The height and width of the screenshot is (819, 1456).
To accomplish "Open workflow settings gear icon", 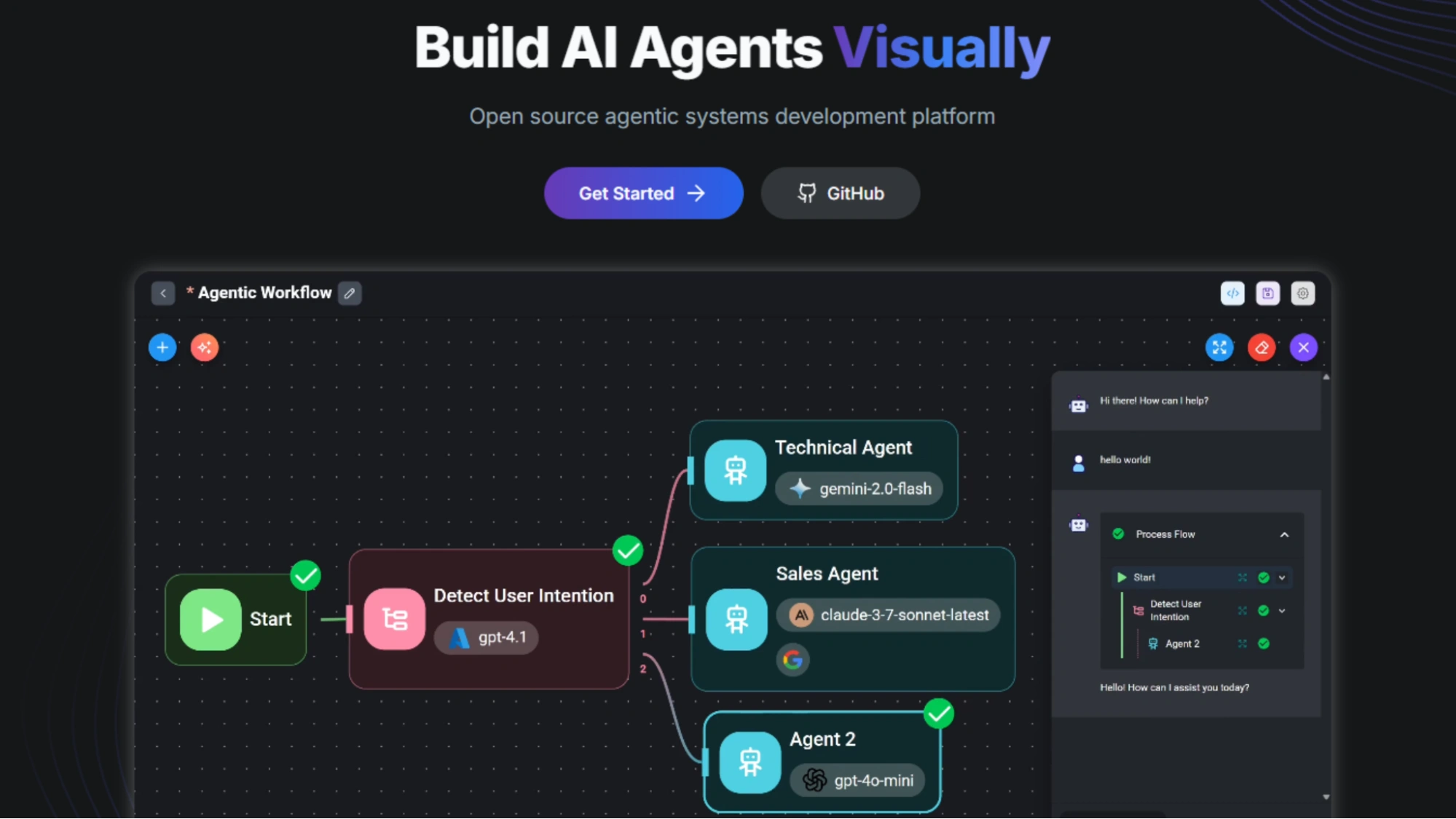I will coord(1302,293).
